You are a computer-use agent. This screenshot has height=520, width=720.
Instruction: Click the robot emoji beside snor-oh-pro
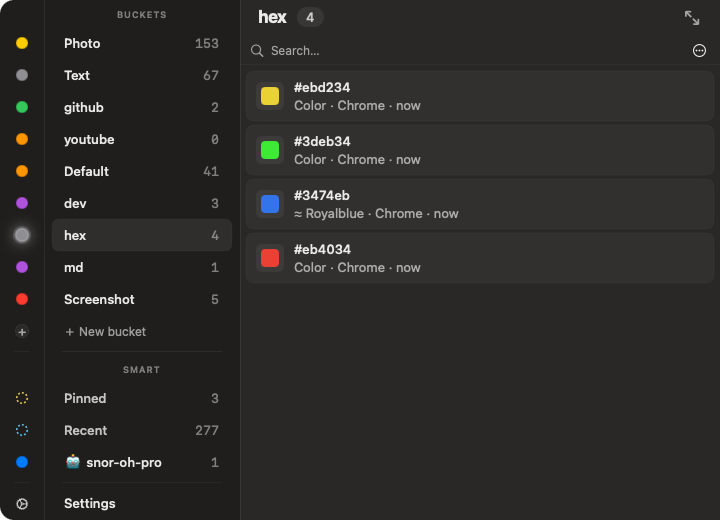(x=73, y=462)
